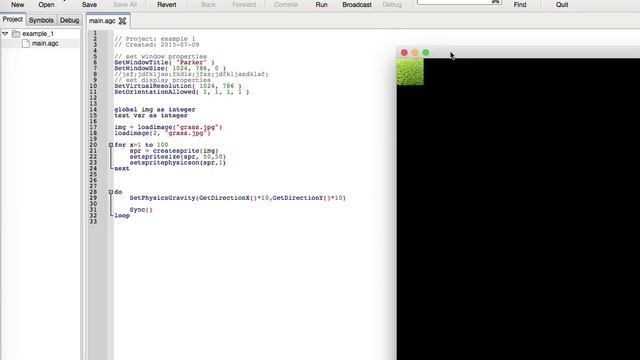Click the 'global img as integer' line
The width and height of the screenshot is (640, 360).
(155, 109)
